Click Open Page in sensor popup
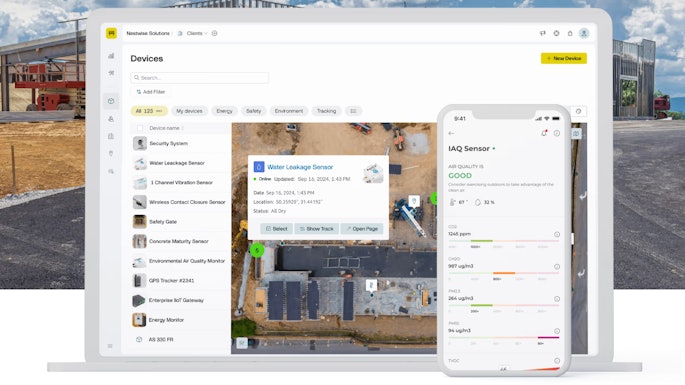 (x=362, y=229)
